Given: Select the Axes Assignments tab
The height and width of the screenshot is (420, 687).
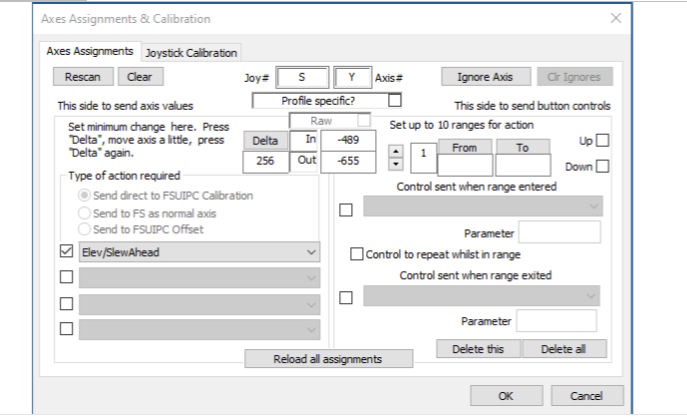Looking at the screenshot, I should coord(90,51).
